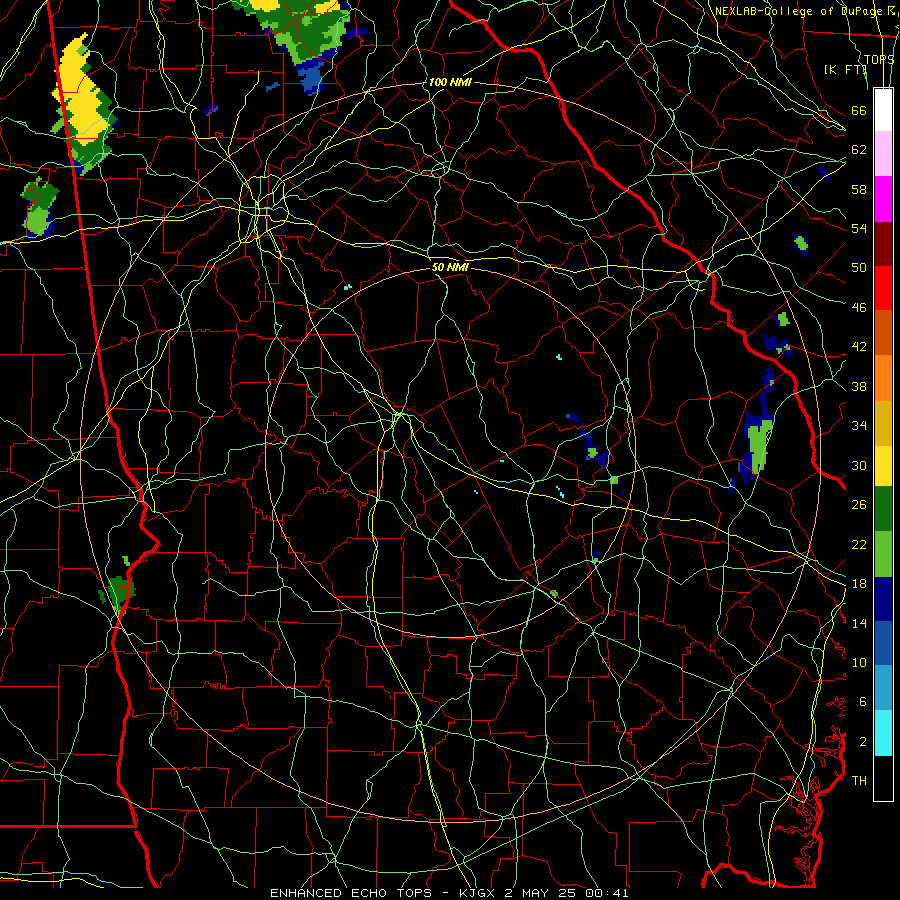Viewport: 900px width, 900px height.
Task: Click the white swatch in the tops legend
Action: [x=883, y=110]
